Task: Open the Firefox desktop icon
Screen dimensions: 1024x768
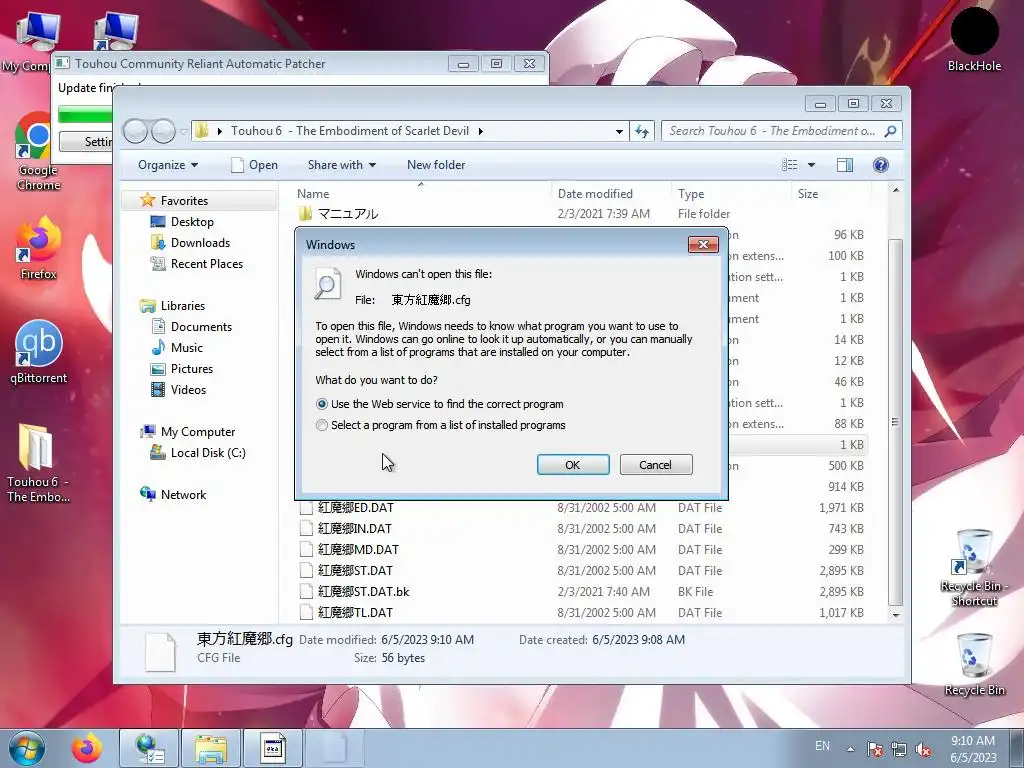Action: tap(38, 249)
